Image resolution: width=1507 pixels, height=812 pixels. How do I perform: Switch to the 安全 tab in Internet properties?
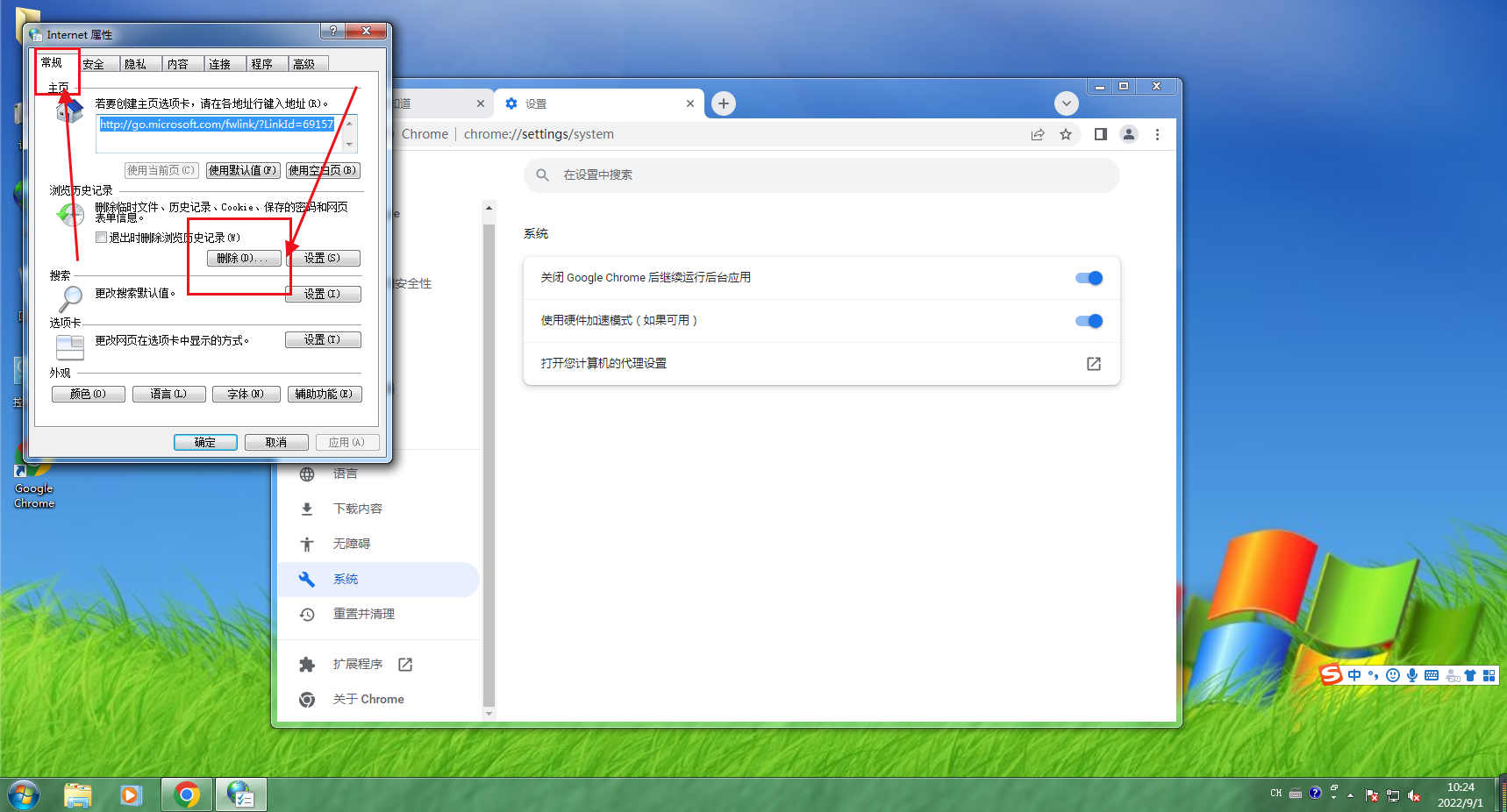(x=94, y=64)
